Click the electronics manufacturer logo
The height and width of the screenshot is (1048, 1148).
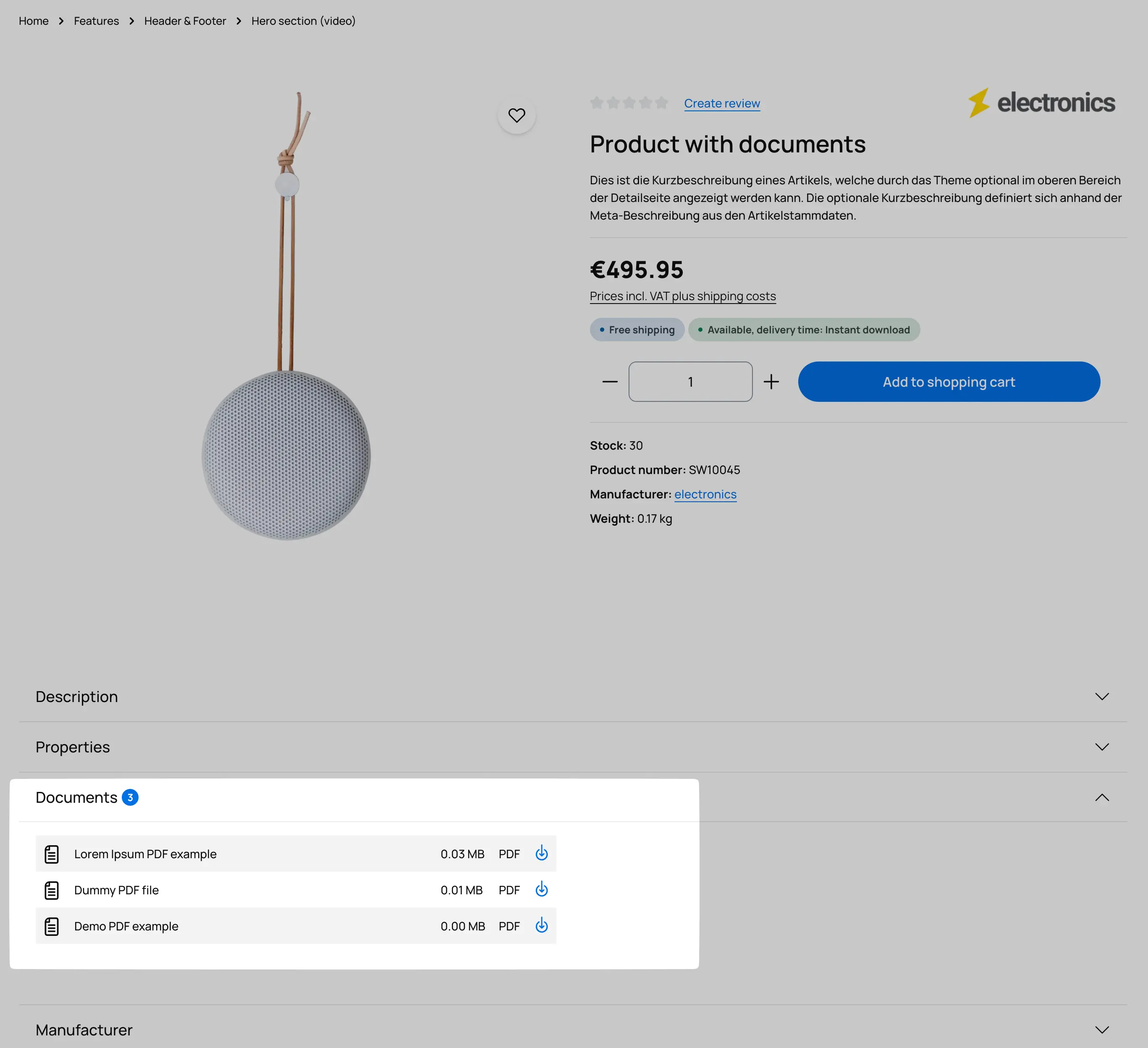click(x=1041, y=103)
